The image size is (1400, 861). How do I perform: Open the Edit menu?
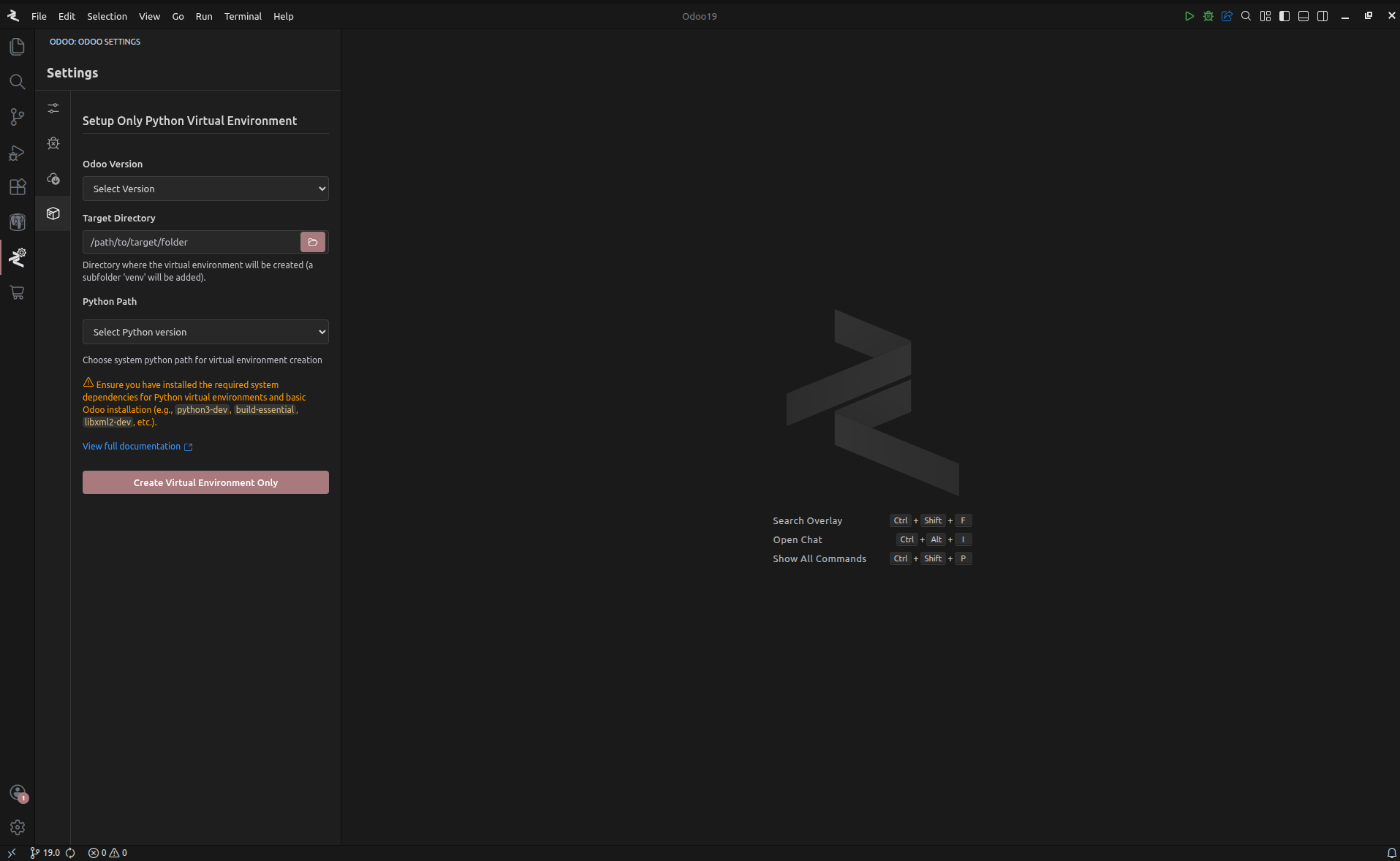coord(67,16)
